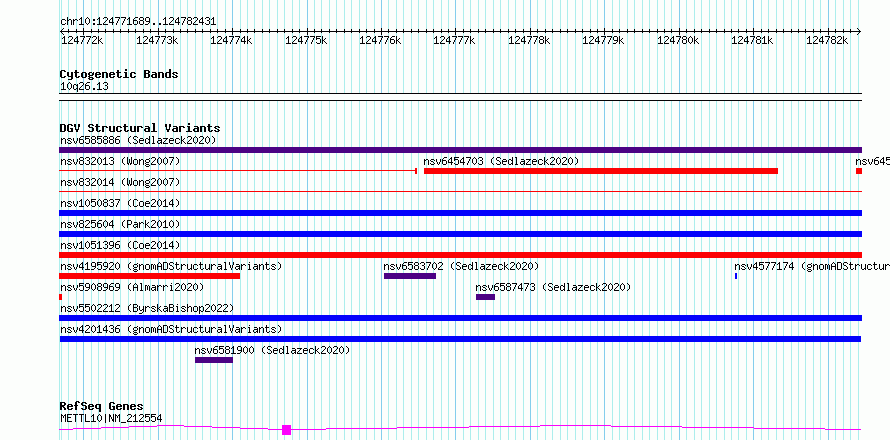This screenshot has height=440, width=890.
Task: Click nsv6587473 (Sedlazeck2020) label
Action: [x=553, y=287]
